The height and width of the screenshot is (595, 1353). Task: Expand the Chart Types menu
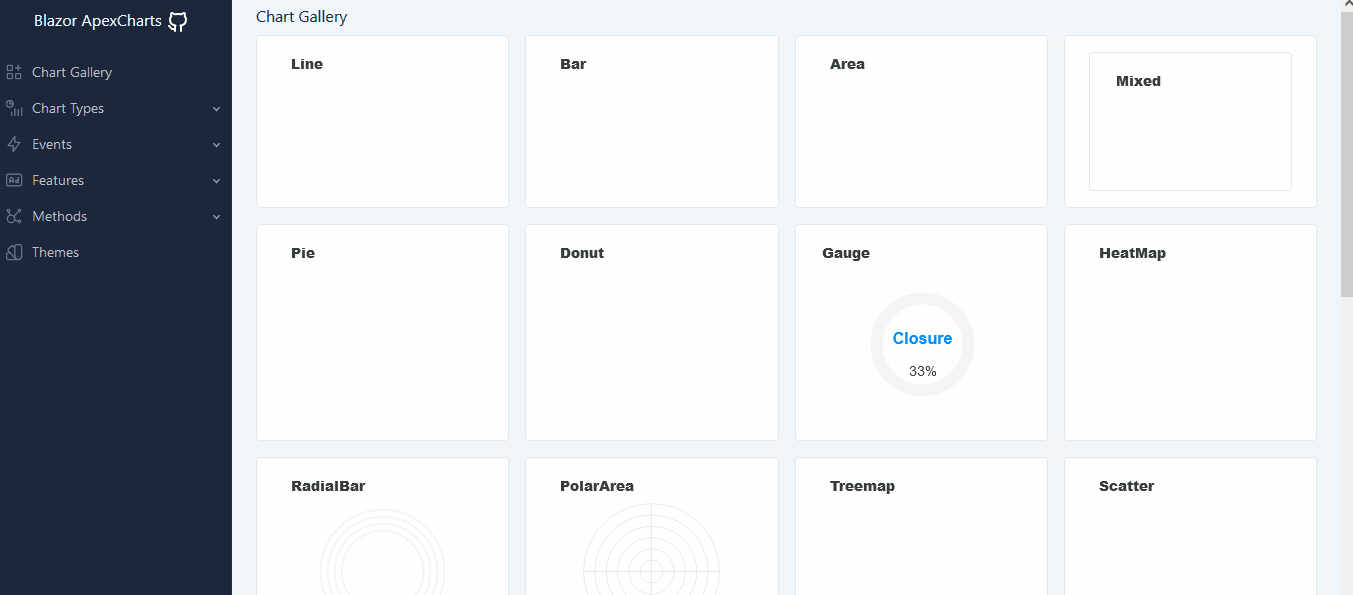[70, 107]
